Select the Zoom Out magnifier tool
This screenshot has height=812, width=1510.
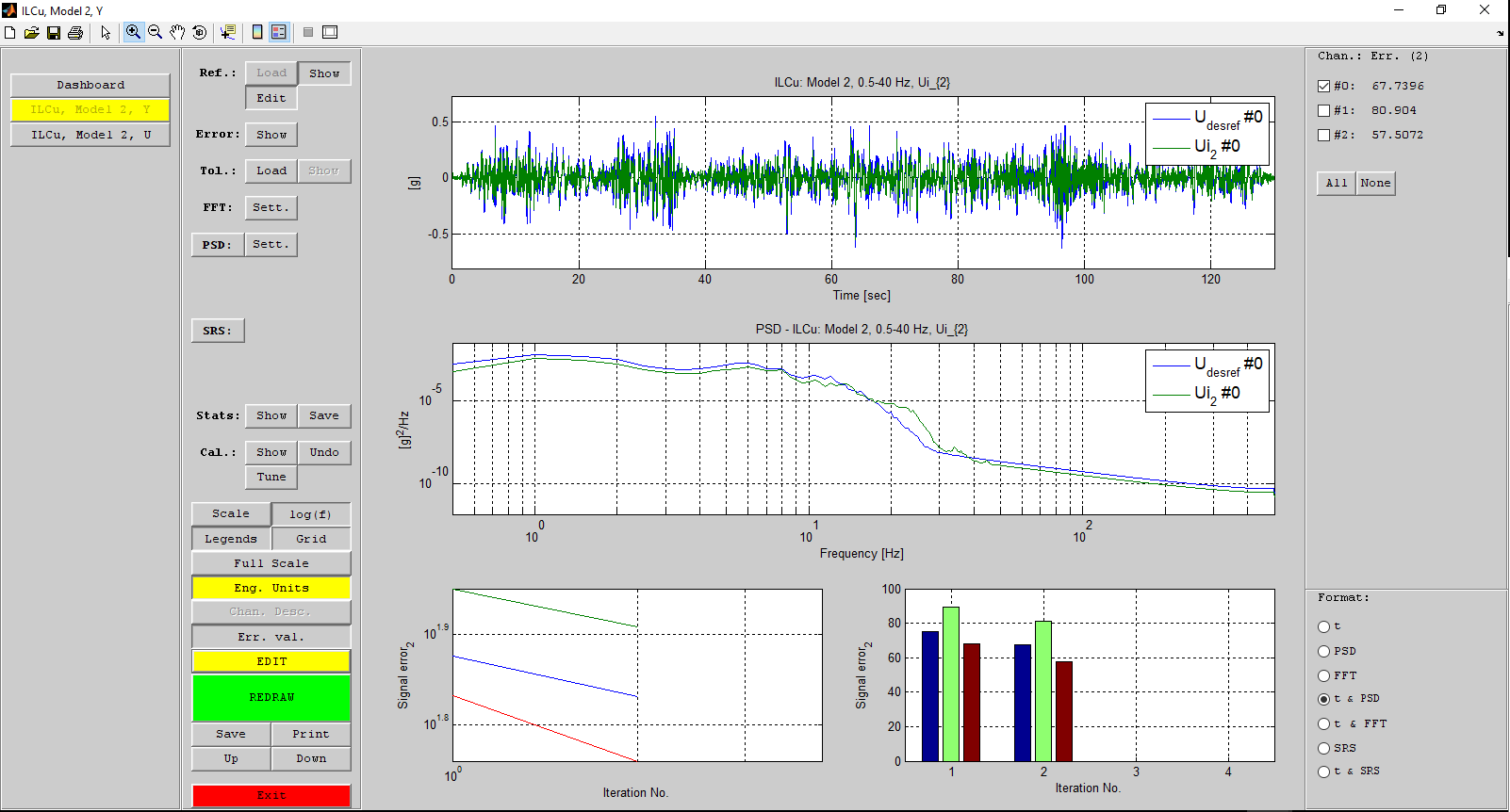pos(156,33)
